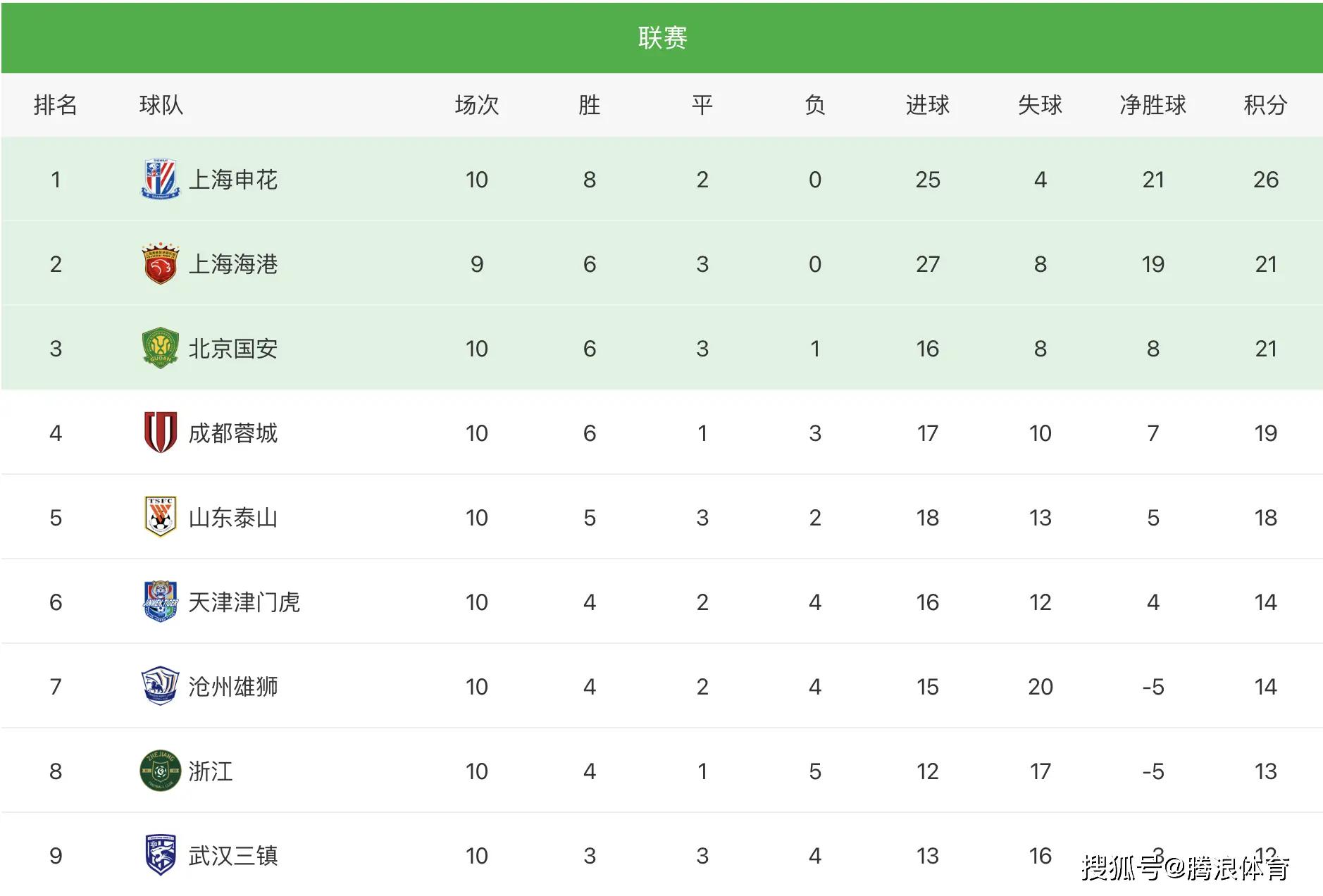The height and width of the screenshot is (896, 1323).
Task: Click the 上海海港 red crest icon
Action: tap(160, 264)
